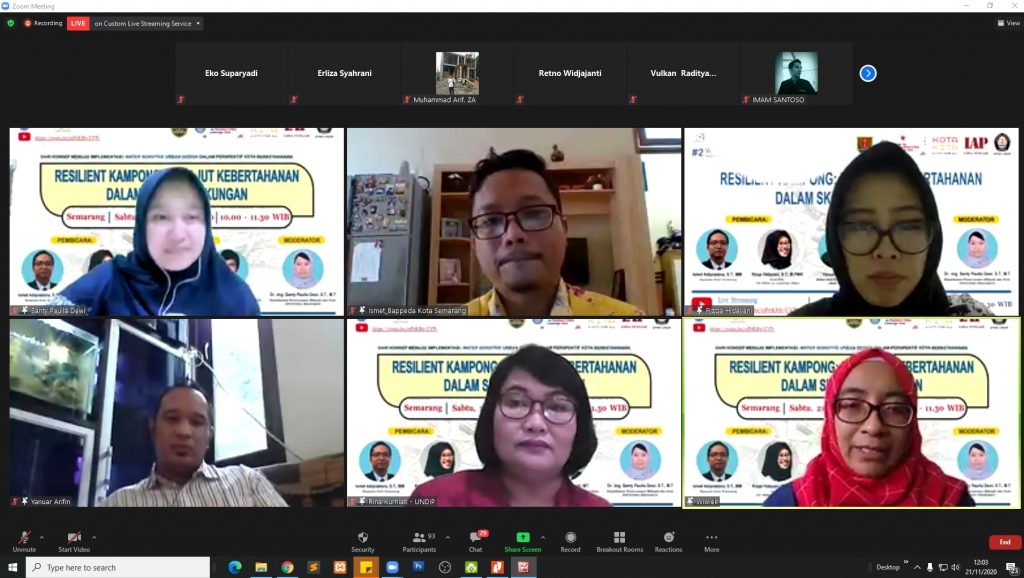Unmute the microphone
The image size is (1024, 578).
click(x=24, y=540)
